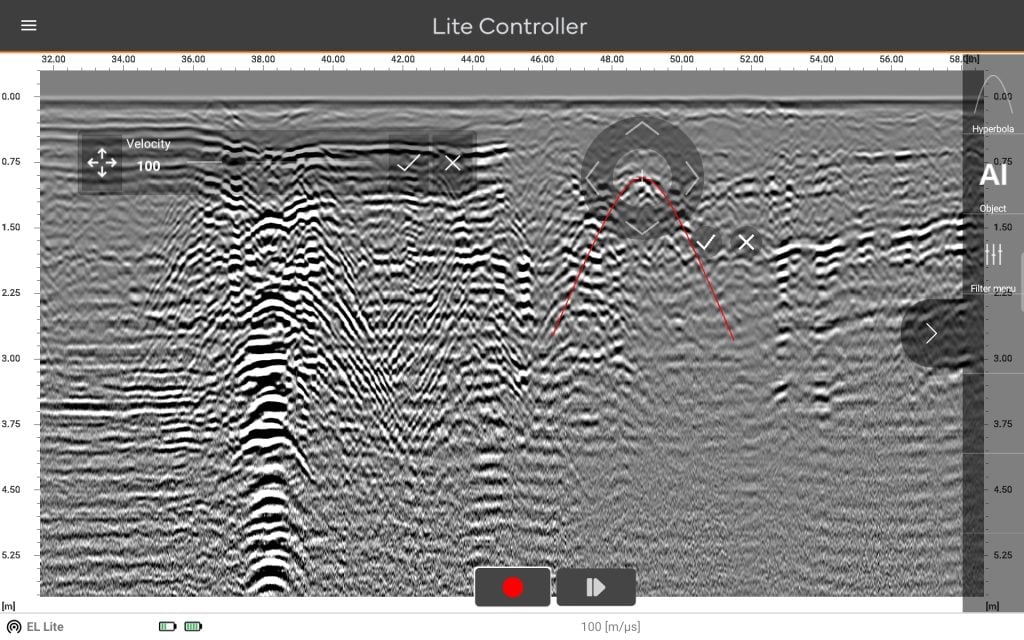Move hyperbola right with the right chevron
1024x640 pixels.
[692, 178]
